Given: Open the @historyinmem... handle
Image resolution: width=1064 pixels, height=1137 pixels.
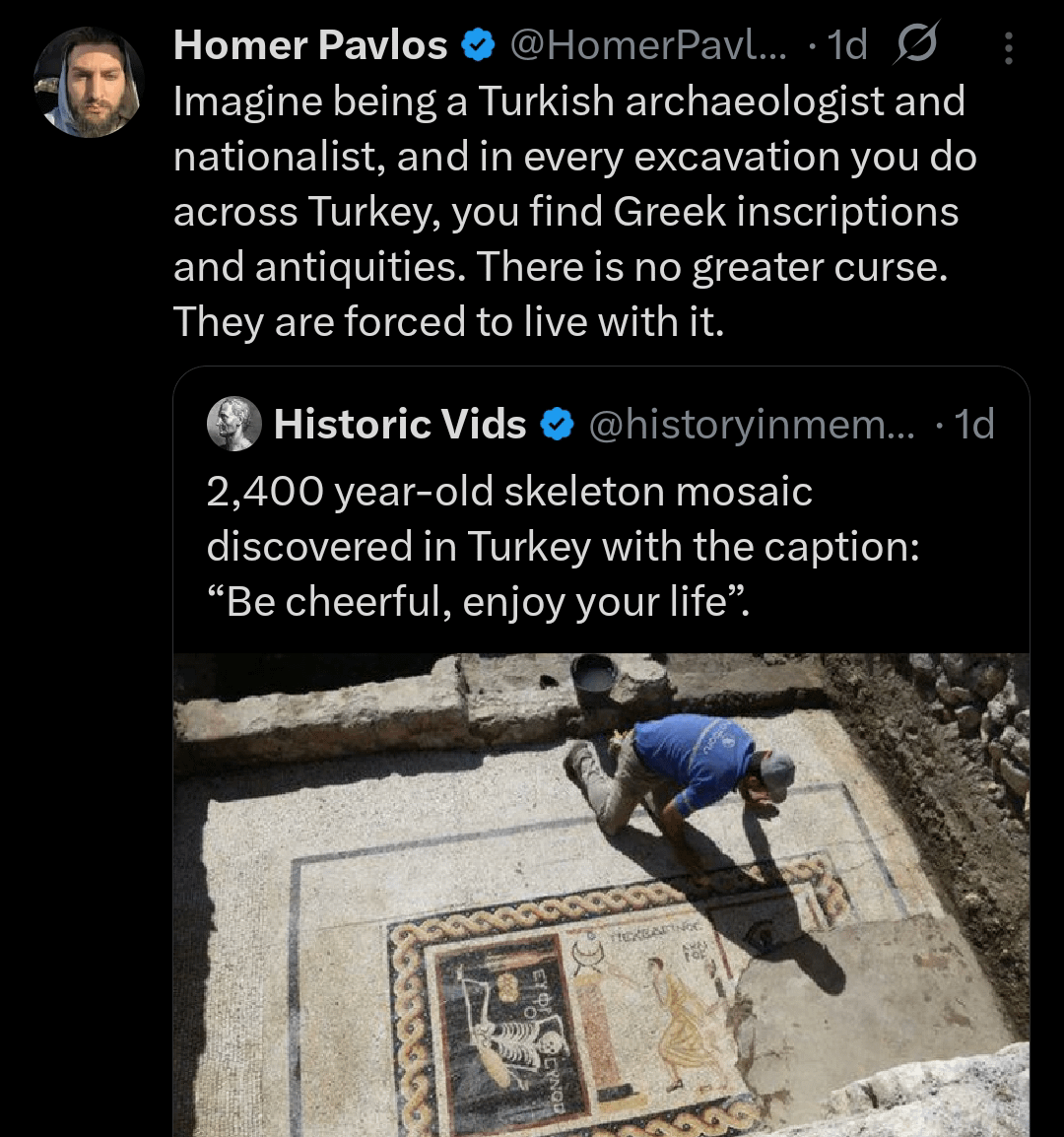Looking at the screenshot, I should coord(752,425).
